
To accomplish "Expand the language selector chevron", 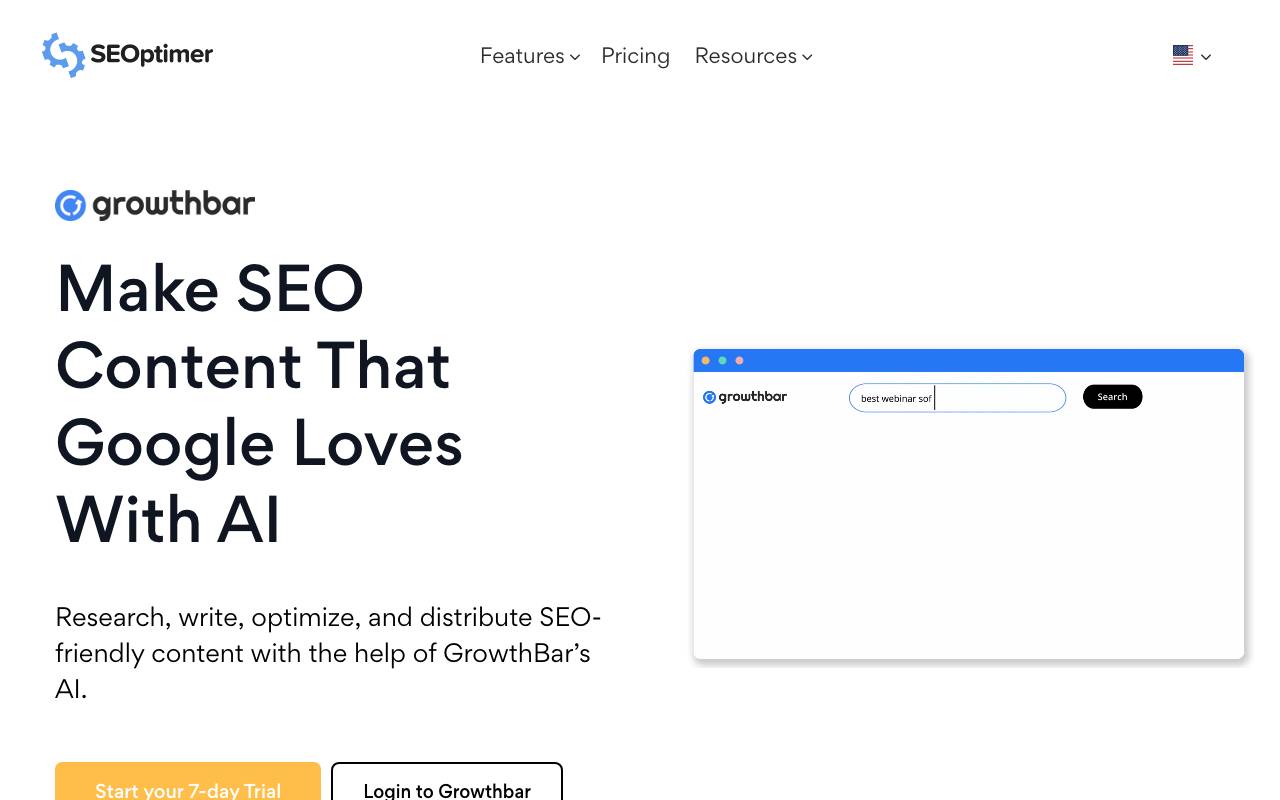I will (1206, 57).
